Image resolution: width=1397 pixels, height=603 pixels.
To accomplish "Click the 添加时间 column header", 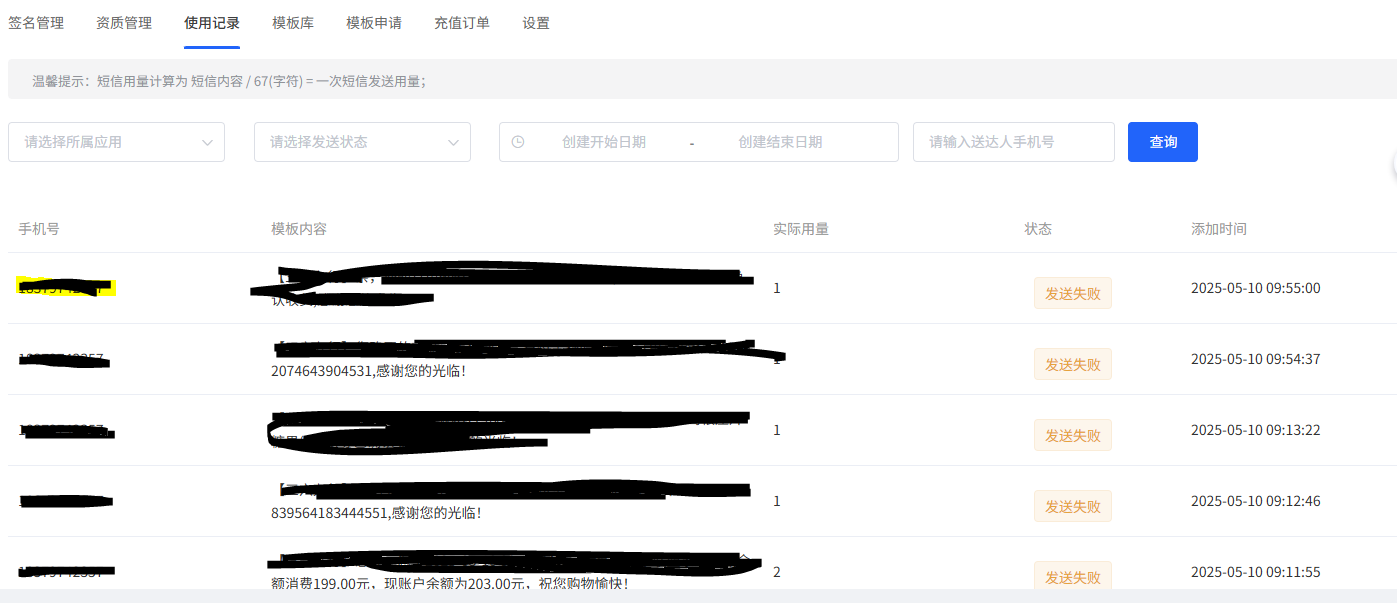I will pos(1219,229).
